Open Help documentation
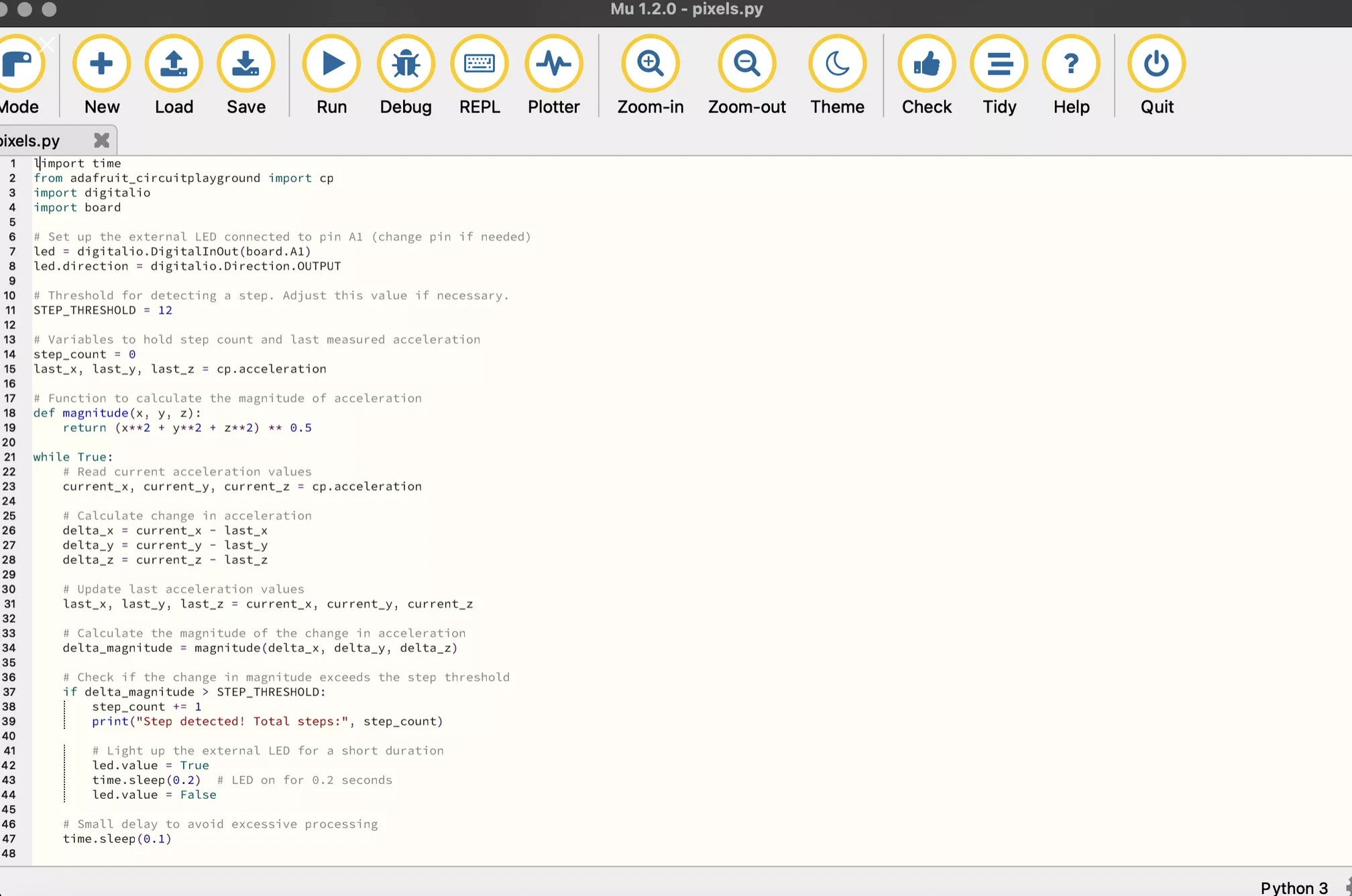This screenshot has width=1352, height=896. pyautogui.click(x=1071, y=75)
